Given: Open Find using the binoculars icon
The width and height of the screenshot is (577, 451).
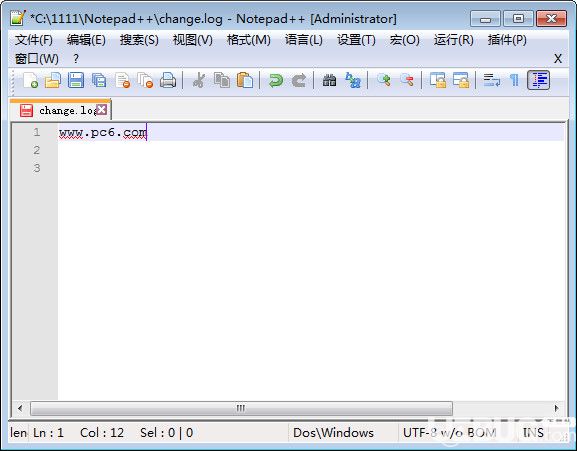Looking at the screenshot, I should pyautogui.click(x=329, y=80).
